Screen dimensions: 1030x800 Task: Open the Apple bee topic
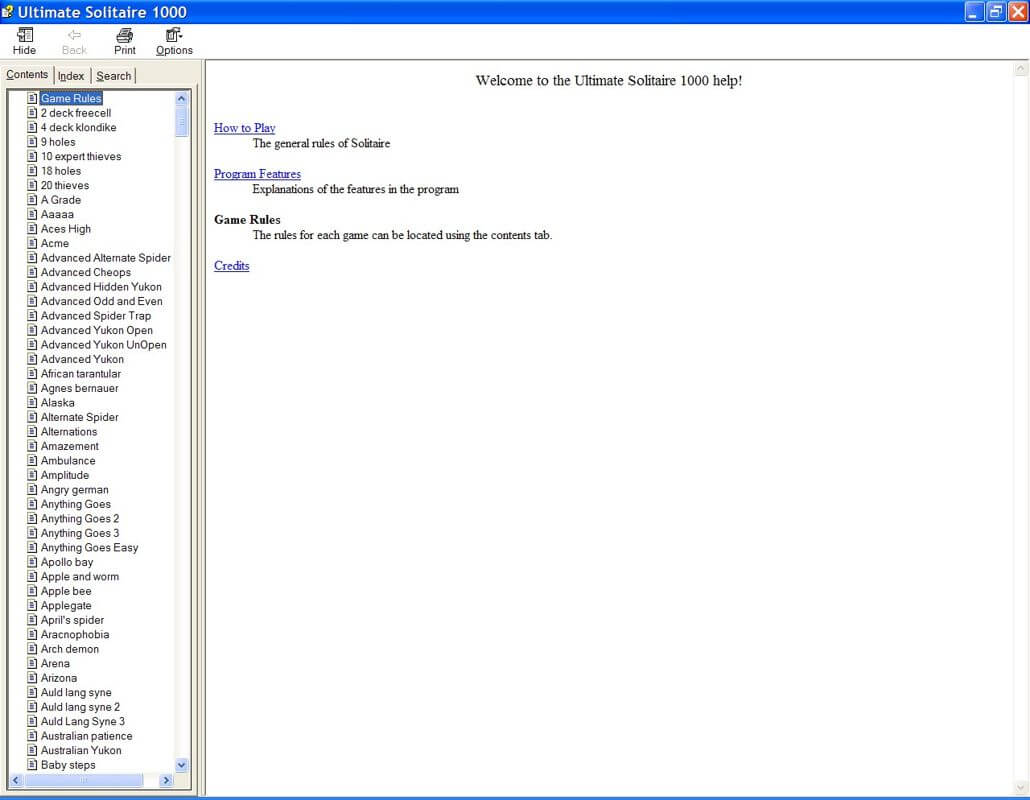[66, 590]
